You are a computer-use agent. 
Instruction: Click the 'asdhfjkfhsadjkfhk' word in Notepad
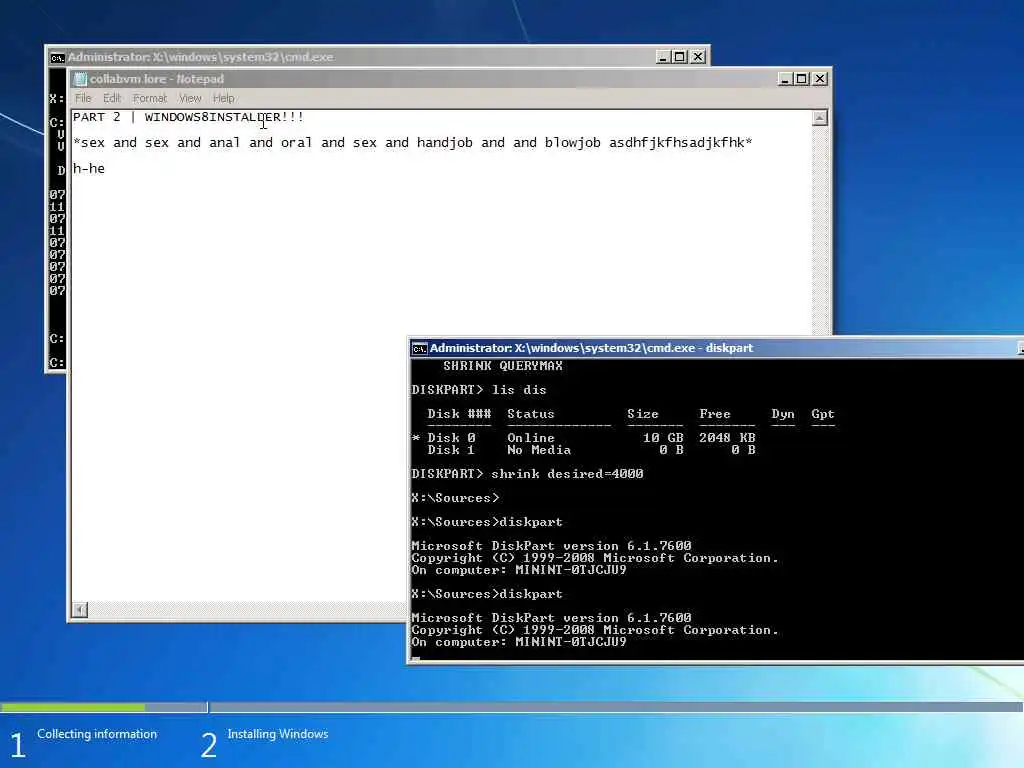coord(677,142)
